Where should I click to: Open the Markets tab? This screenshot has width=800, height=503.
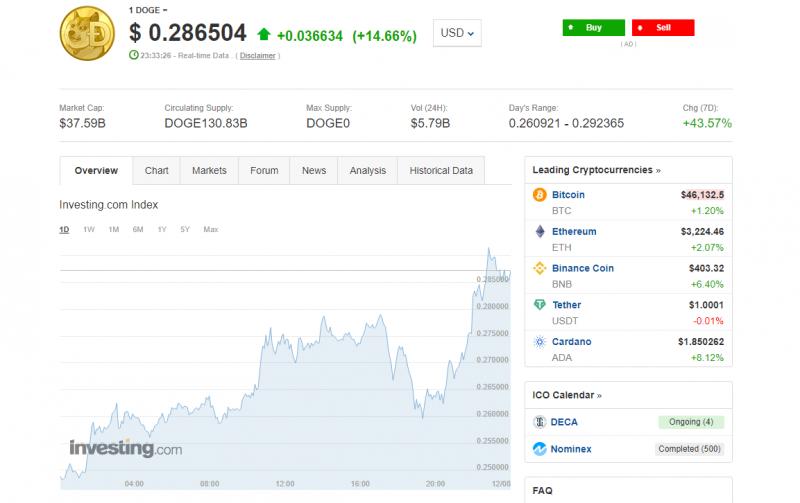(209, 170)
